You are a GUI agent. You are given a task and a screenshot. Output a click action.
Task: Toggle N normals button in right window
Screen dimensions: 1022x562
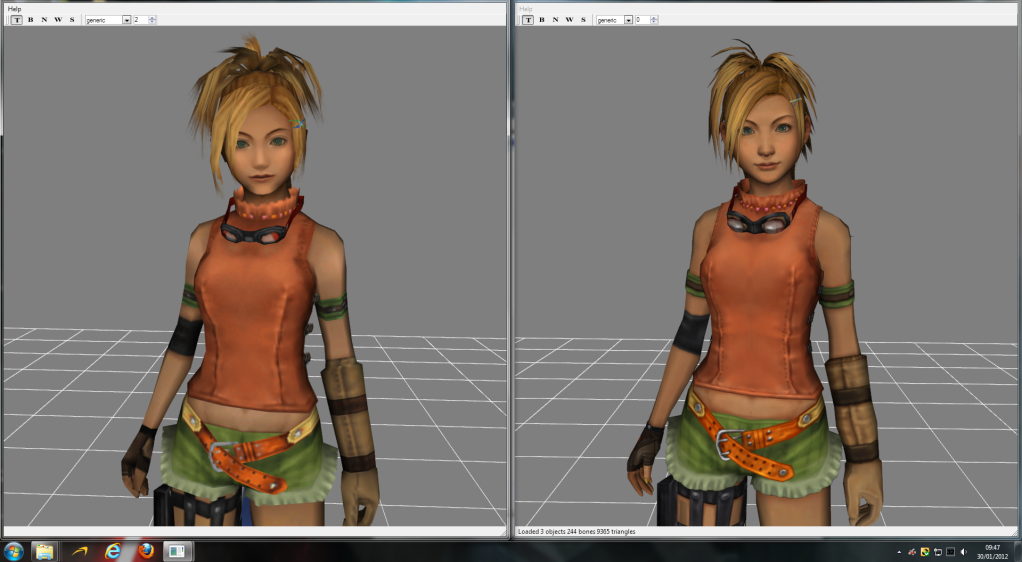555,20
